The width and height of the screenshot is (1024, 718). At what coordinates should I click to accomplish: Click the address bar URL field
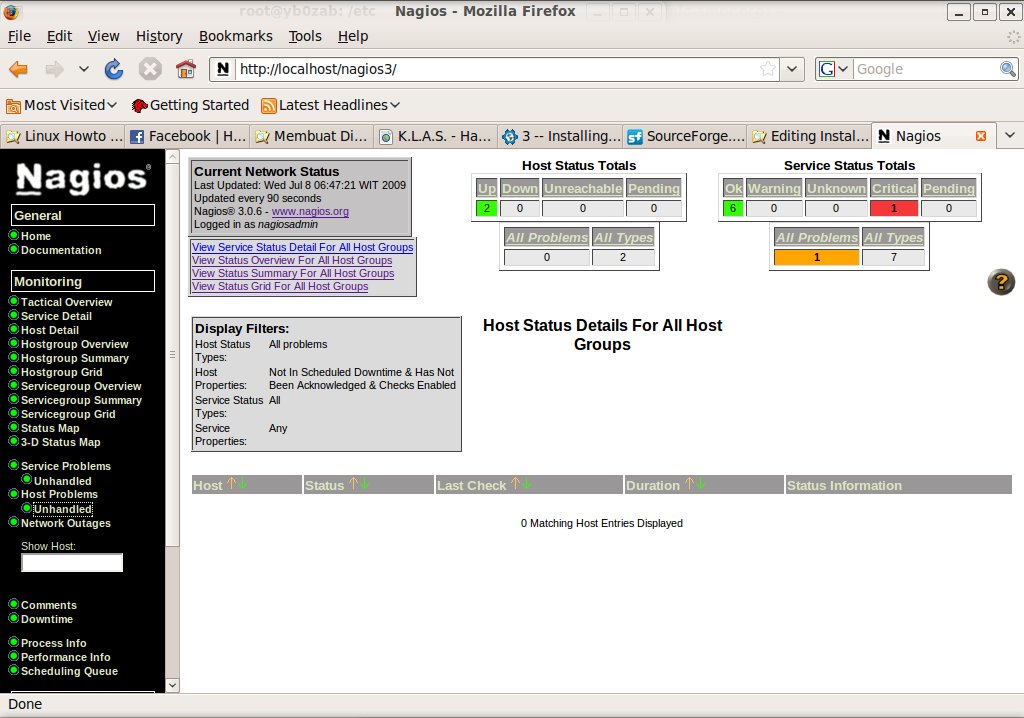[x=493, y=69]
